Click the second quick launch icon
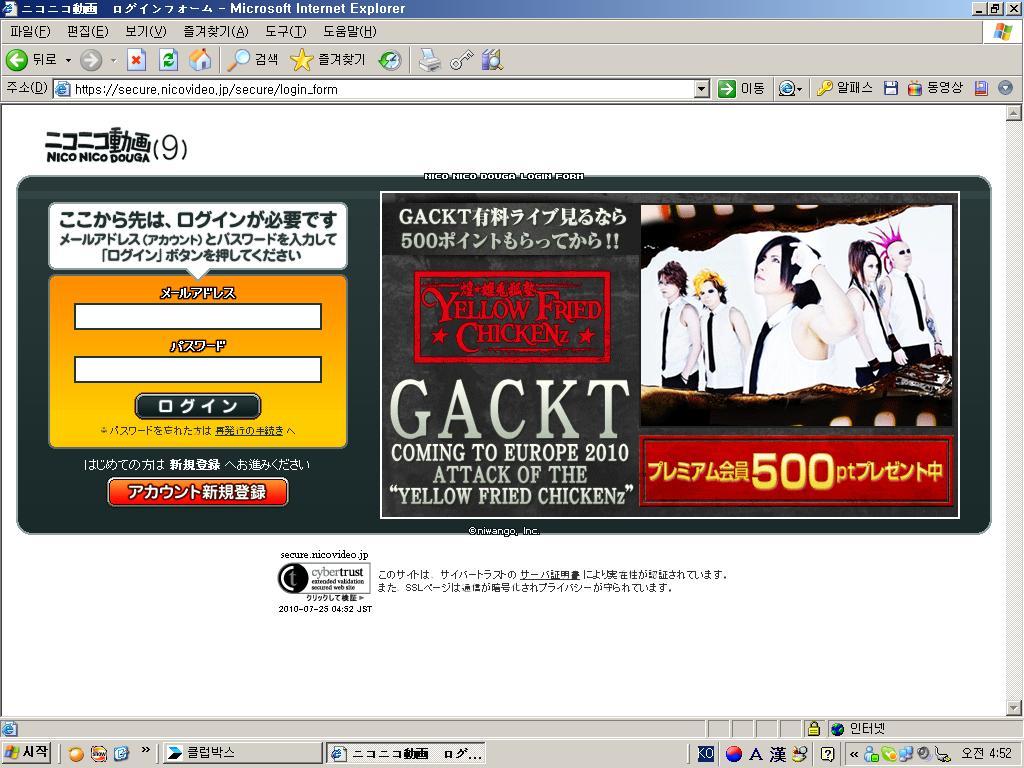The width and height of the screenshot is (1024, 768). point(99,754)
